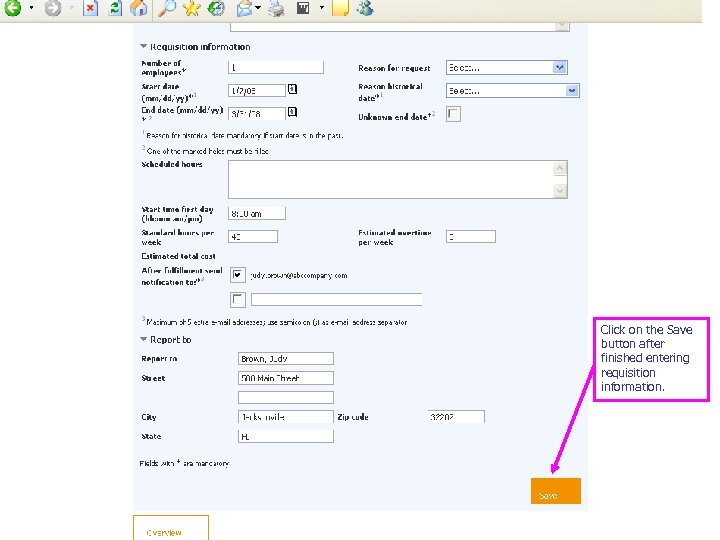Click the Start date input field
Screen dimensions: 720x540
click(257, 90)
